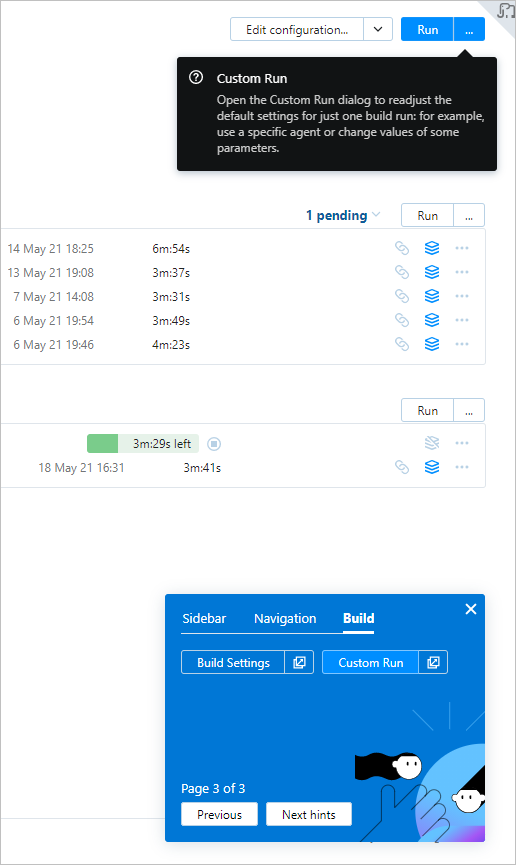The height and width of the screenshot is (865, 516).
Task: Open more options for 7 May 21 14:08 build
Action: coord(462,296)
